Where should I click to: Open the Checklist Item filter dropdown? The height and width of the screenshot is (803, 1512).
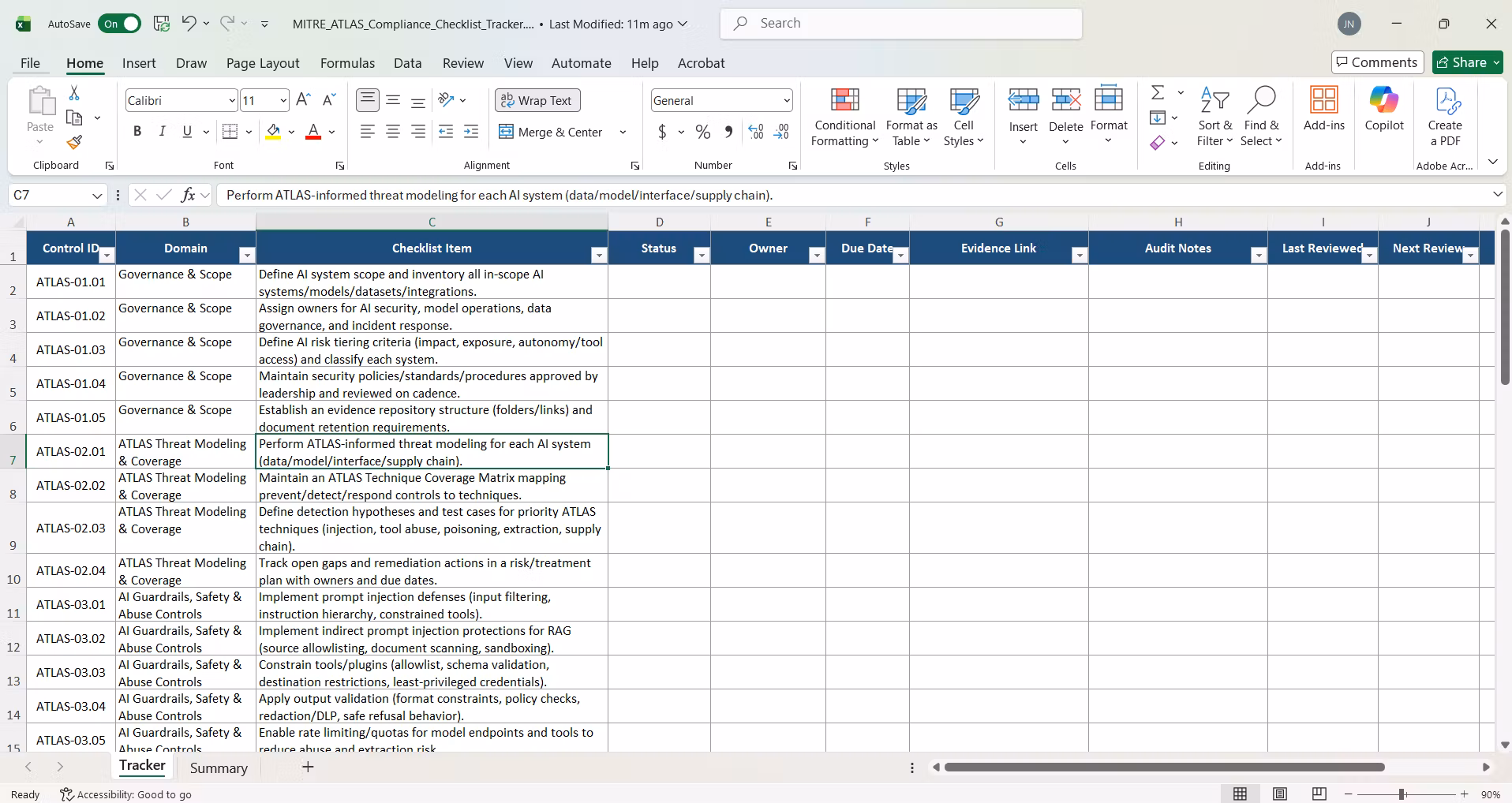599,255
